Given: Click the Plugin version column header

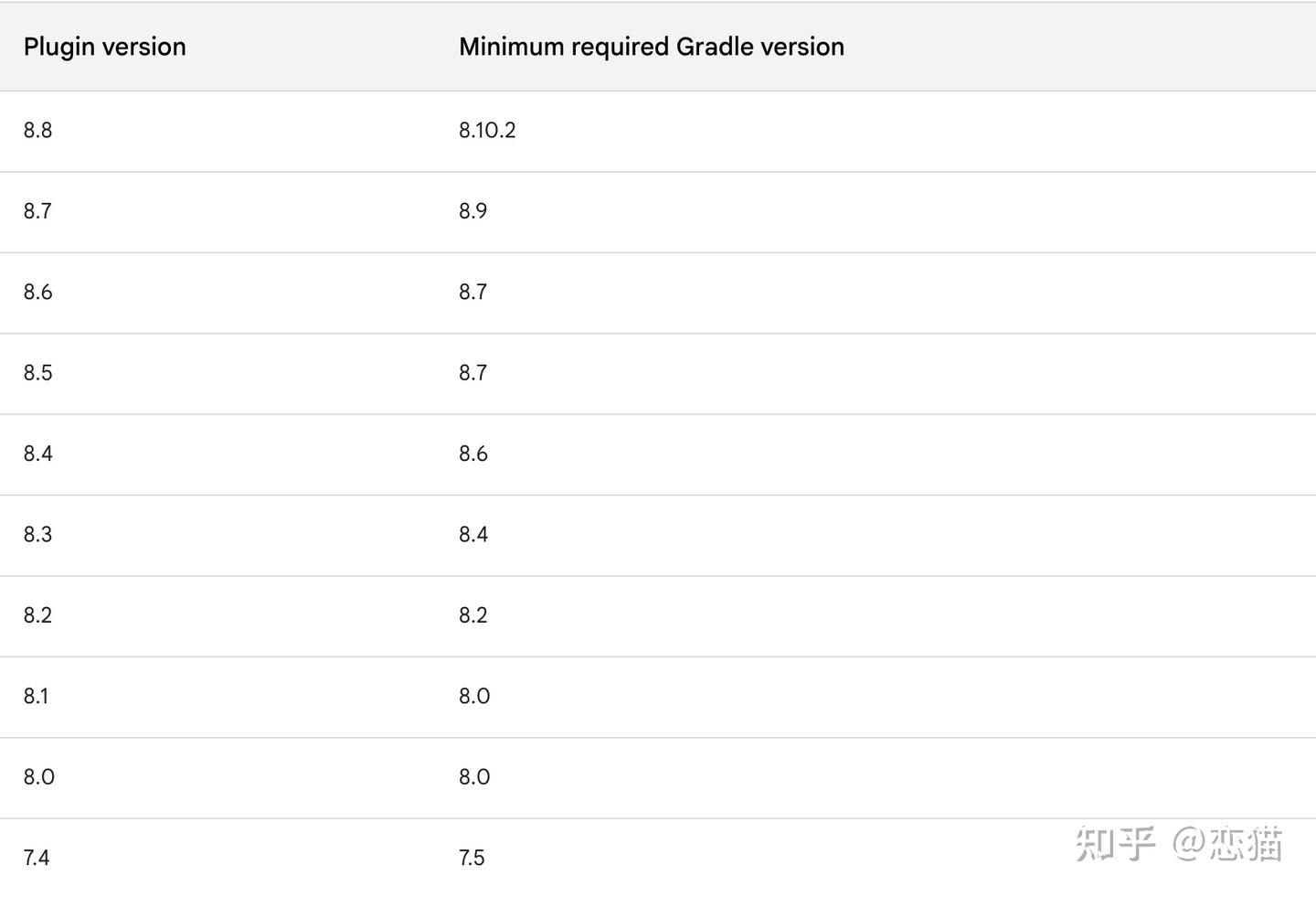Looking at the screenshot, I should [104, 47].
